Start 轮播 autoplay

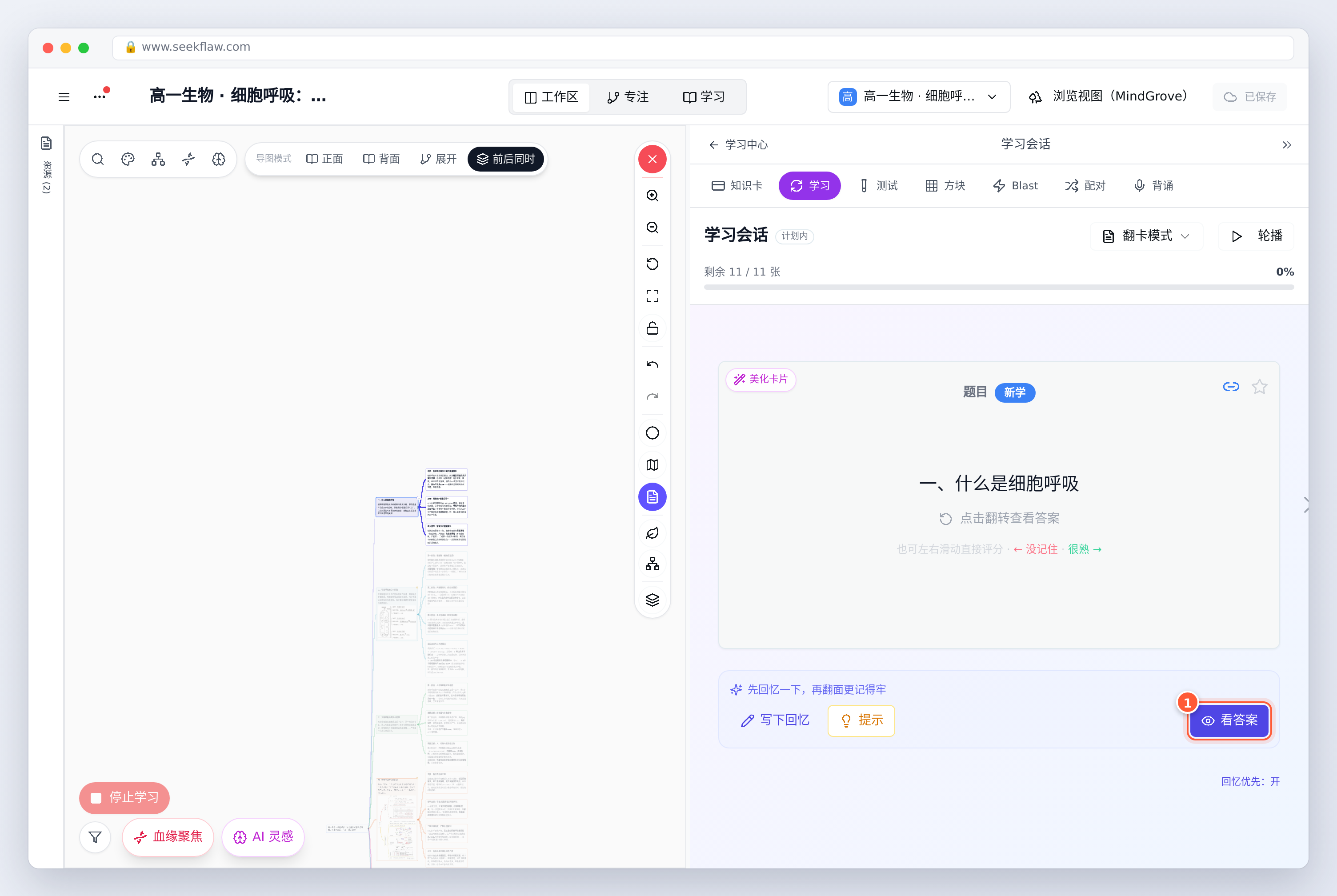click(x=1256, y=236)
